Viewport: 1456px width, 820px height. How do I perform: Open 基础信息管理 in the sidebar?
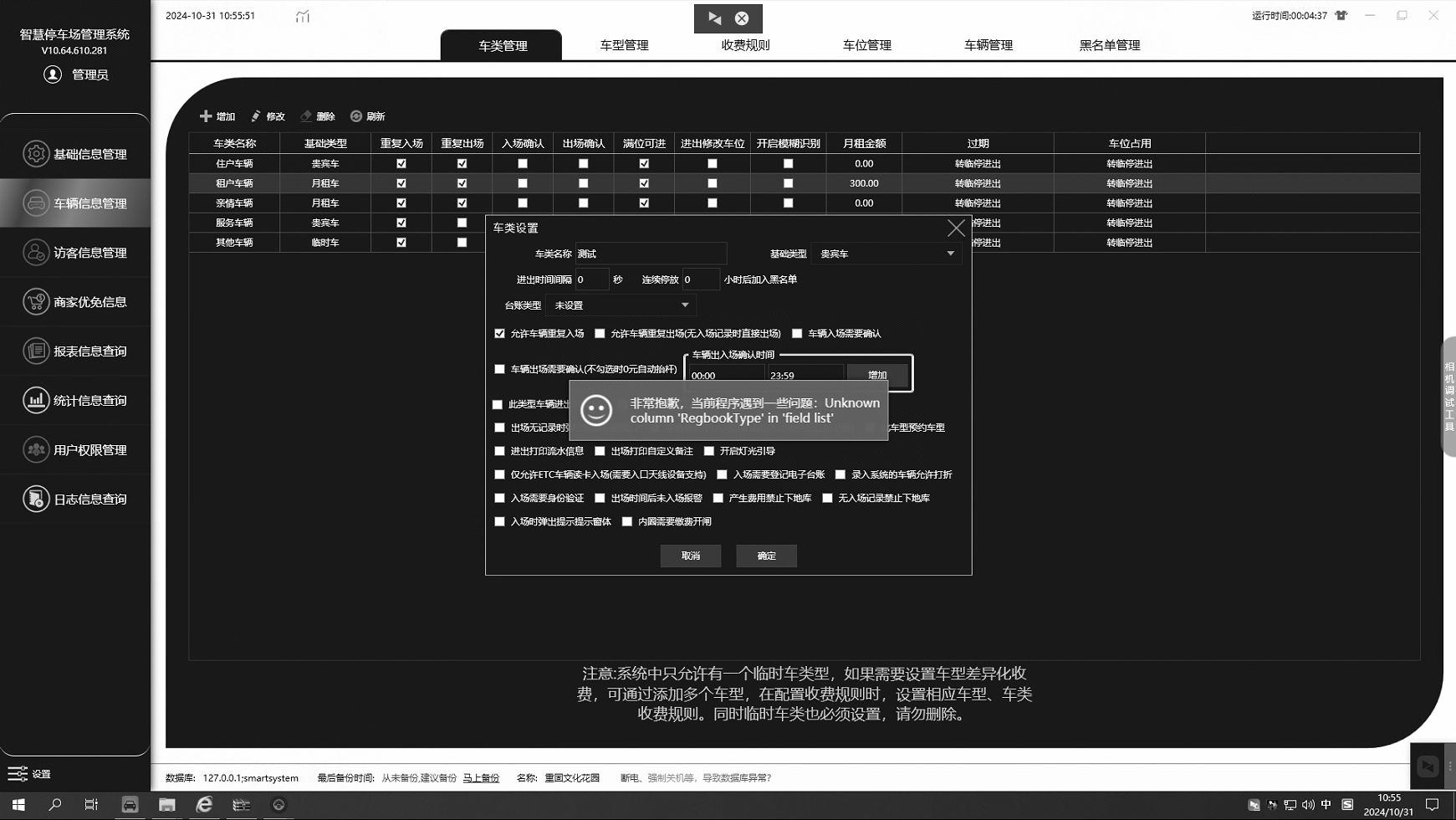[75, 154]
